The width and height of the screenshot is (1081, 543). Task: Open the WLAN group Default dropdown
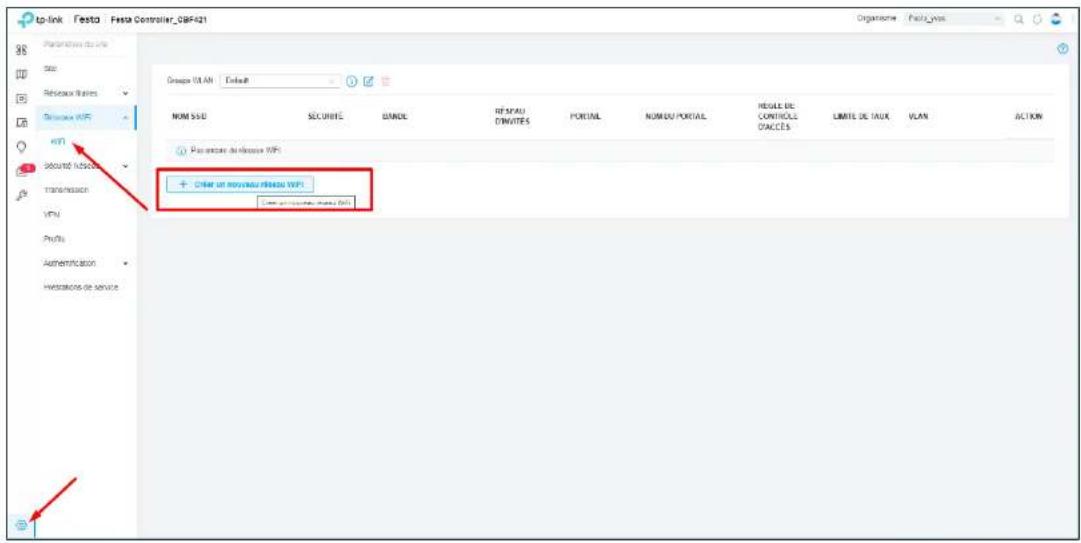coord(280,81)
